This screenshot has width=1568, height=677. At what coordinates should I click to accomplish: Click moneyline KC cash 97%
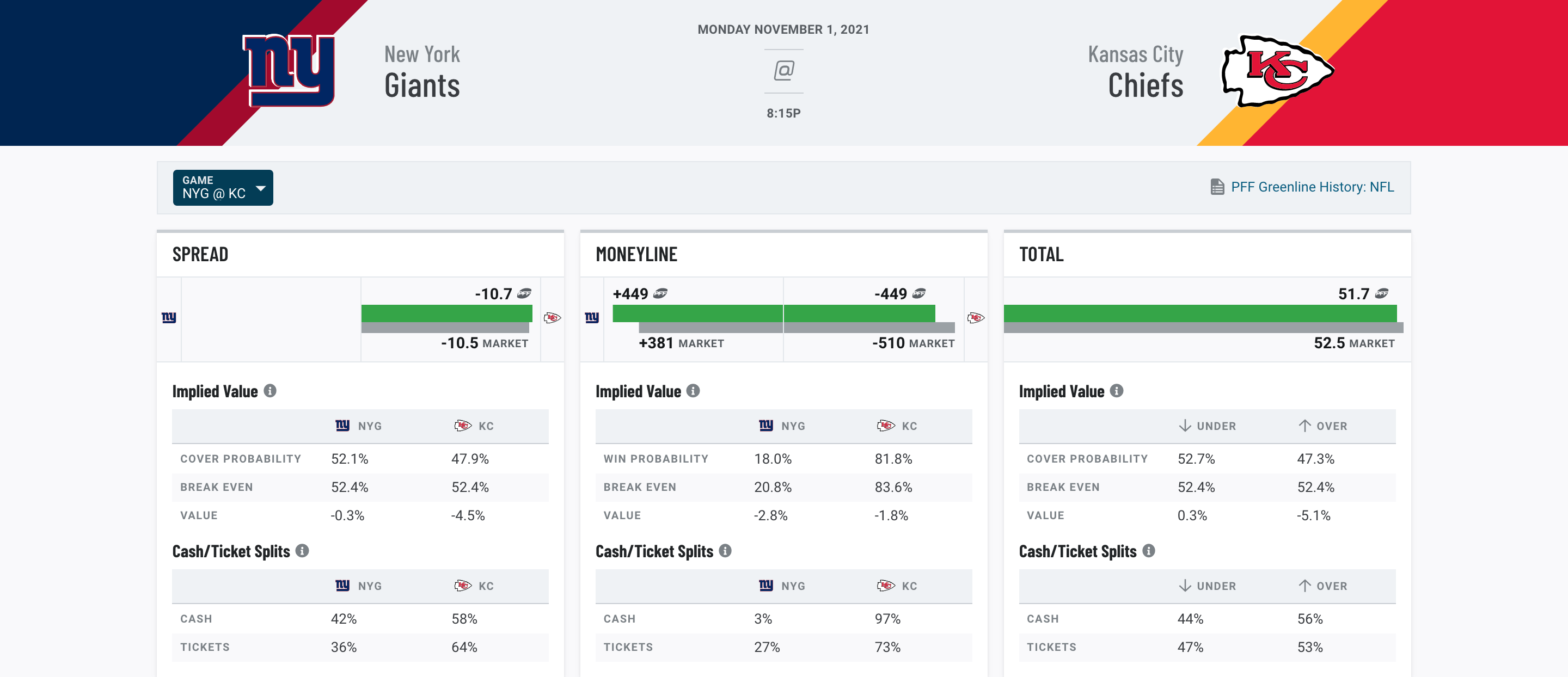pos(887,619)
